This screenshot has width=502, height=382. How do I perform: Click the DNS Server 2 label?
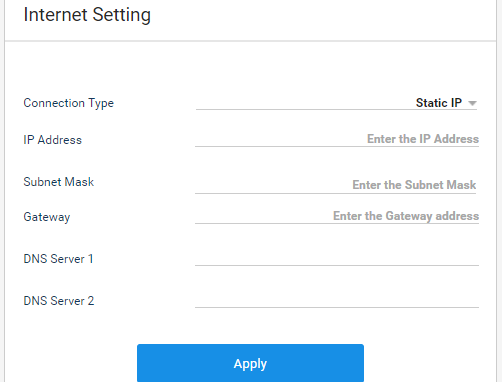[59, 301]
